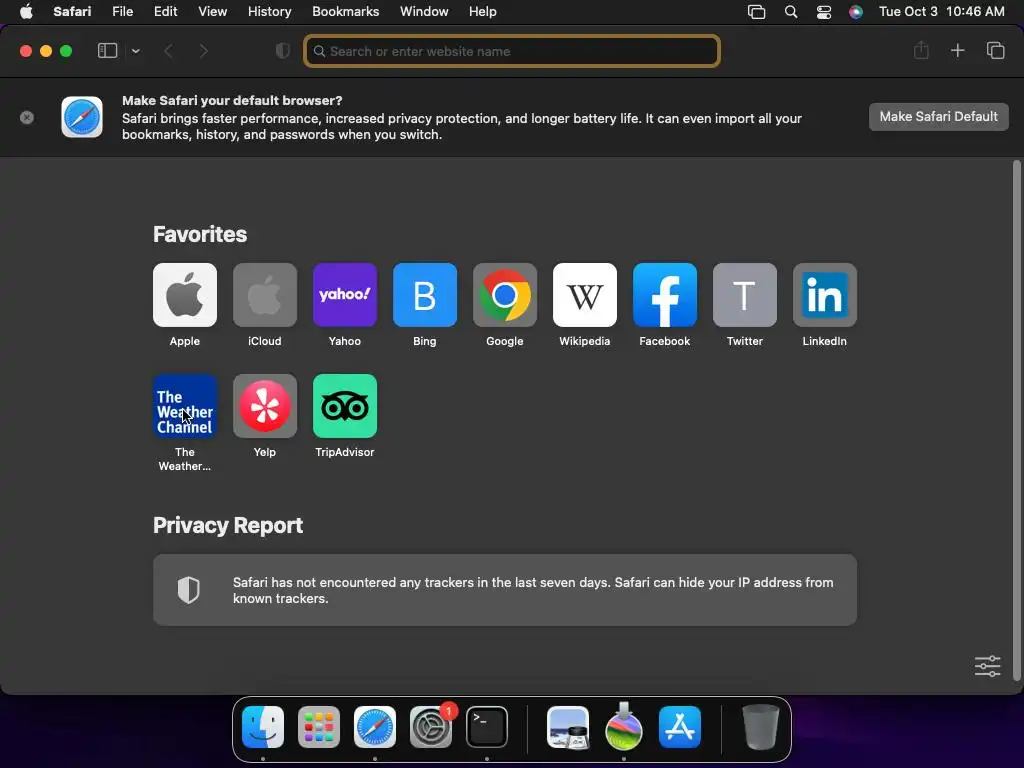This screenshot has height=768, width=1024.
Task: Click the Safari icon in the Dock
Action: 375,727
